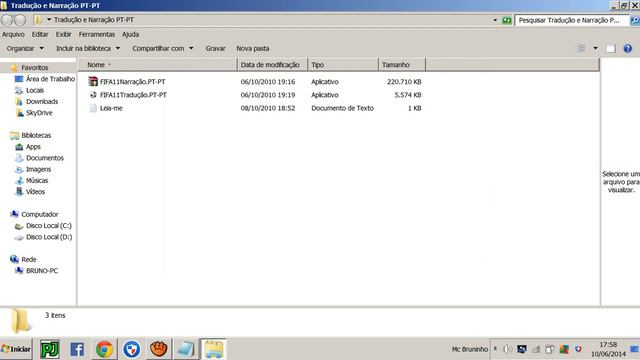The width and height of the screenshot is (640, 360).
Task: Open the Ajuda menu
Action: (x=130, y=35)
